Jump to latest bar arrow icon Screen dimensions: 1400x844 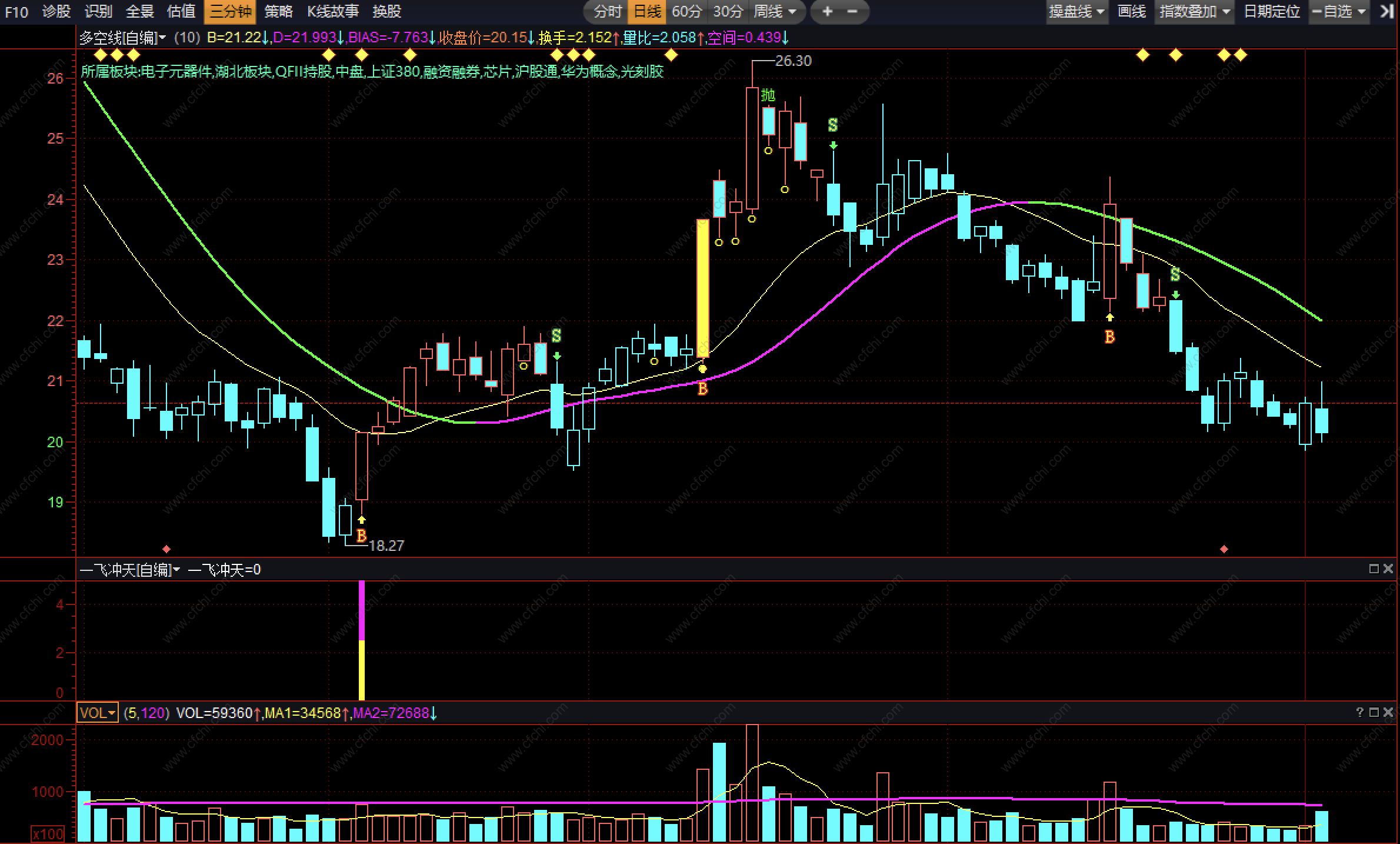[1386, 11]
